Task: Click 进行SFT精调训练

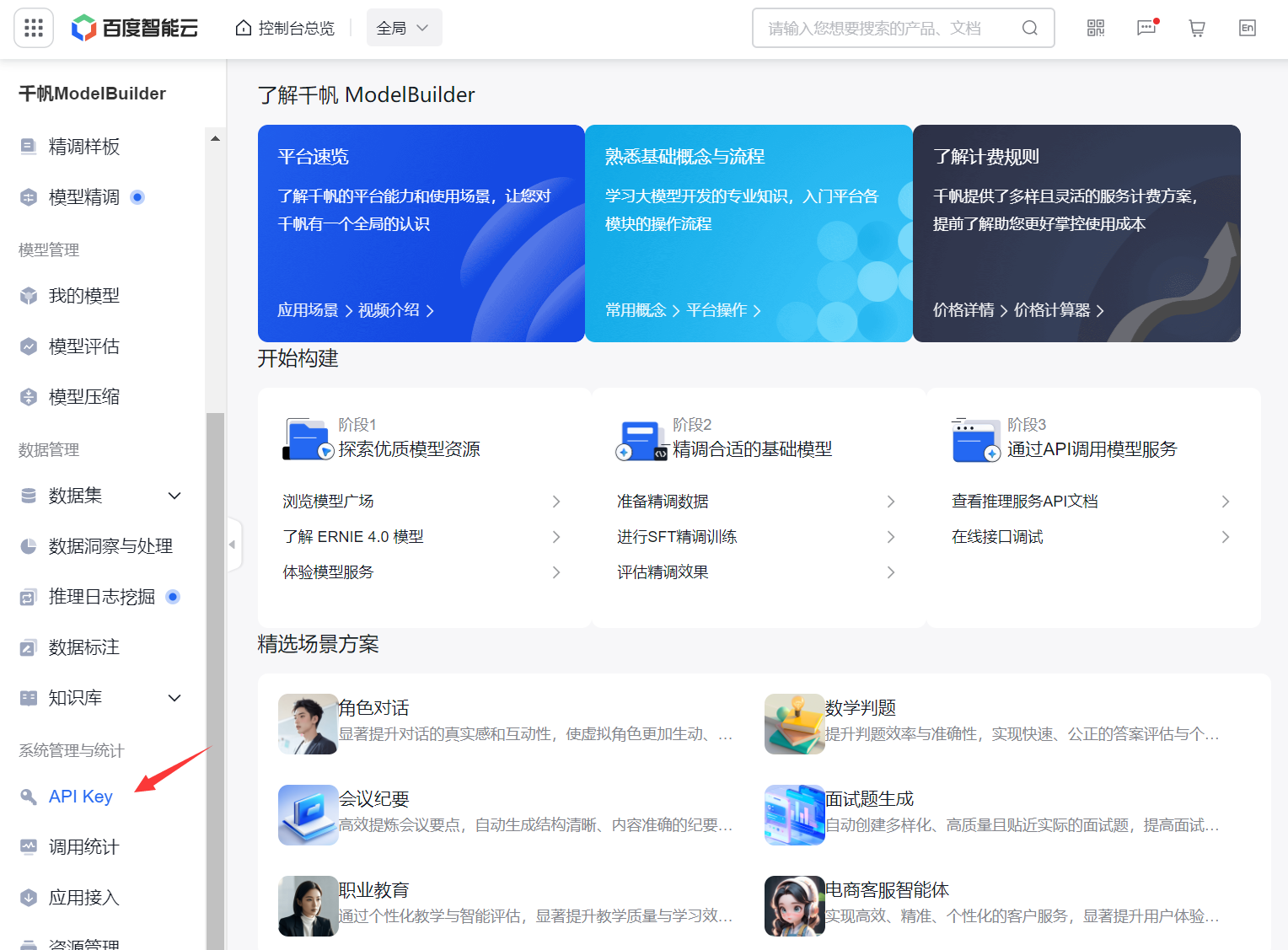Action: pyautogui.click(x=677, y=537)
